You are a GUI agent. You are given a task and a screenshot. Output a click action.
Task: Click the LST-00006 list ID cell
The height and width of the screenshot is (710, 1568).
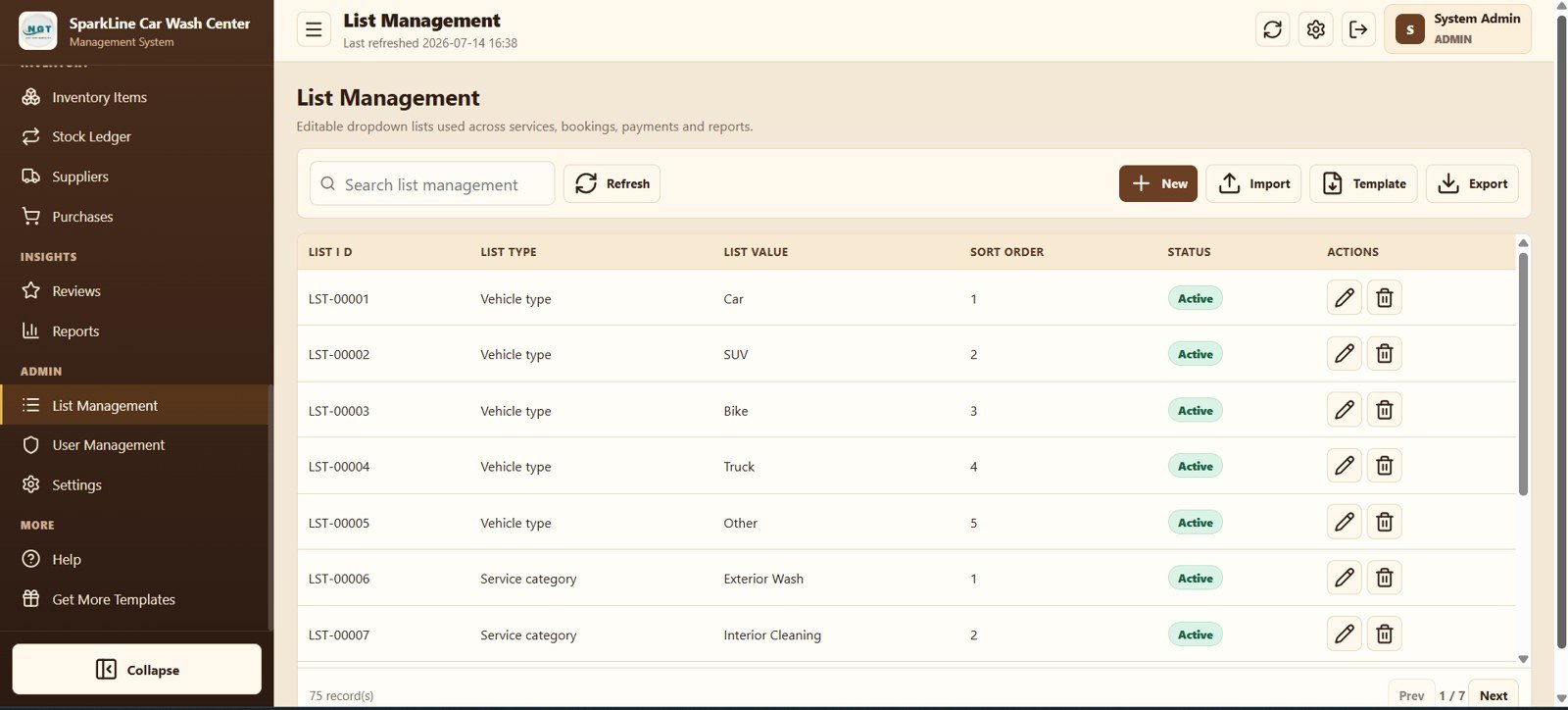click(339, 579)
